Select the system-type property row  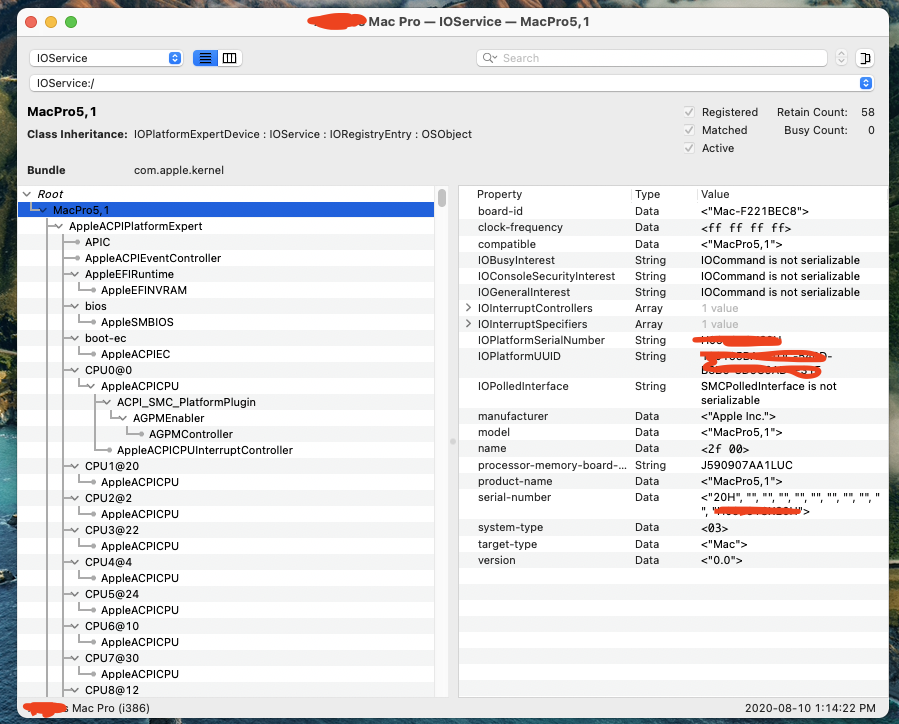coord(674,527)
